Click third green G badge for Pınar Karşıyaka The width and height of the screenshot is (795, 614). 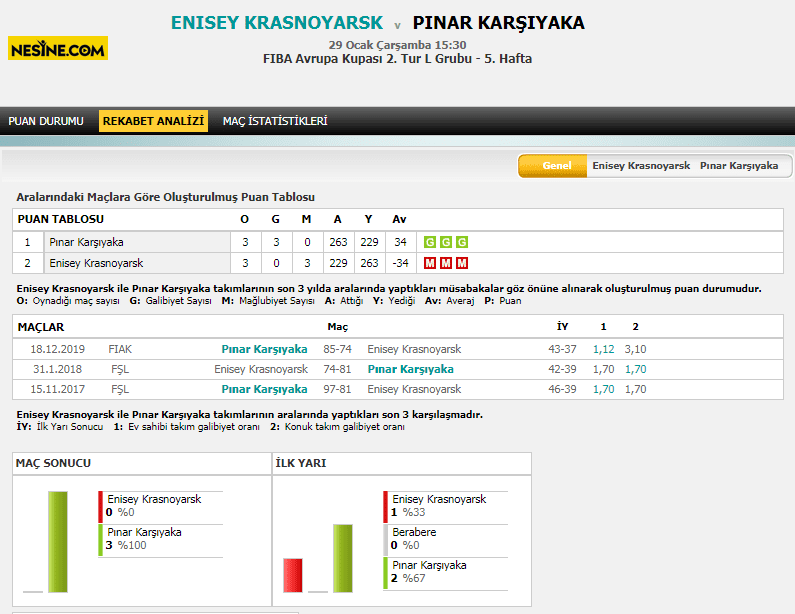point(462,242)
